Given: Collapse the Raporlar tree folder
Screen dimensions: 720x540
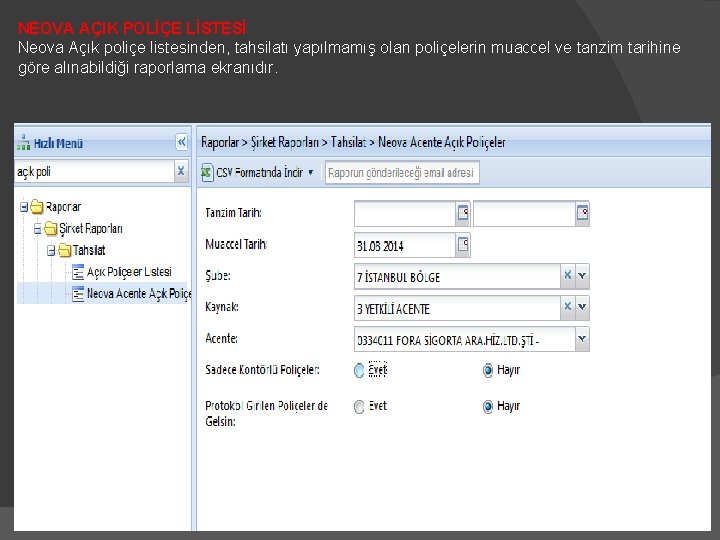Looking at the screenshot, I should coord(24,207).
